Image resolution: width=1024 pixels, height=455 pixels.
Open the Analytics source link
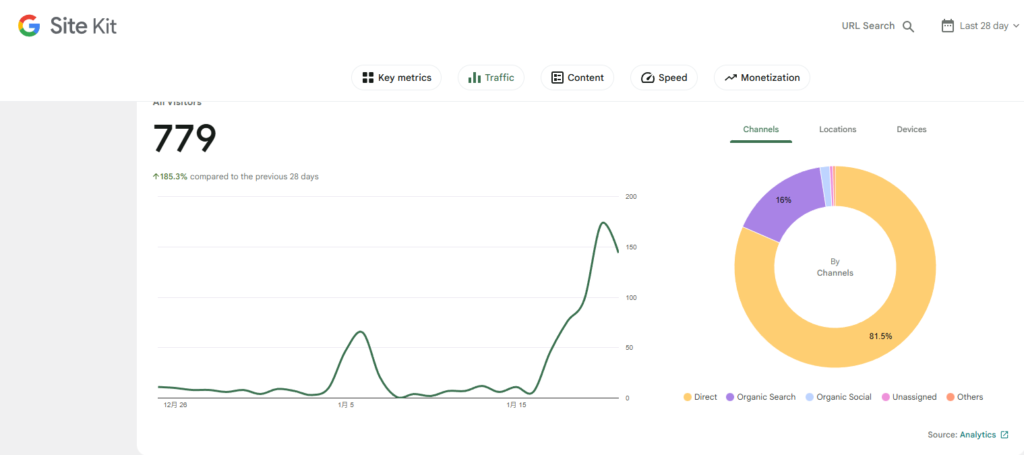[x=977, y=435]
